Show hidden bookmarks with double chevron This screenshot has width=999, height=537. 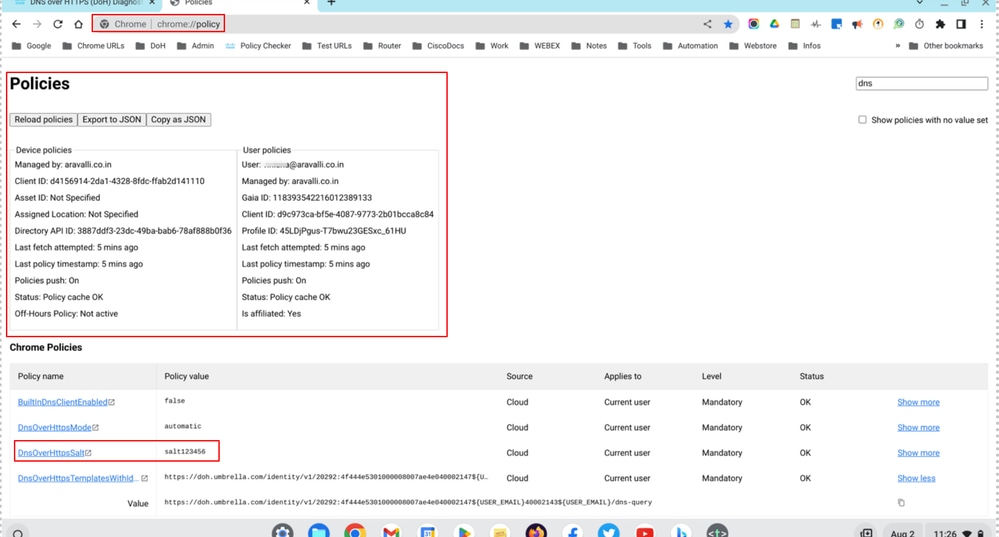coord(898,46)
